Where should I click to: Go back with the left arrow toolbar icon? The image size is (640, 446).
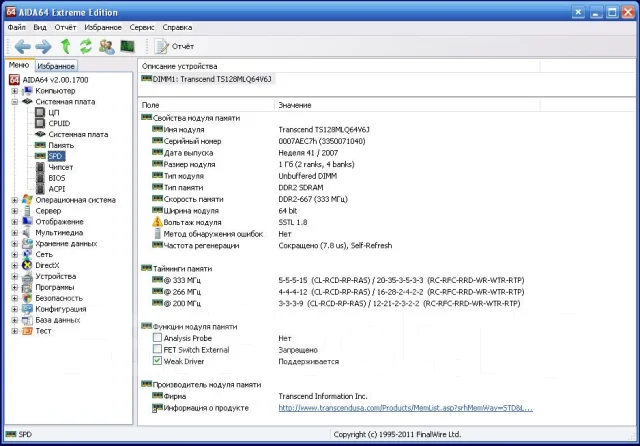[22, 47]
